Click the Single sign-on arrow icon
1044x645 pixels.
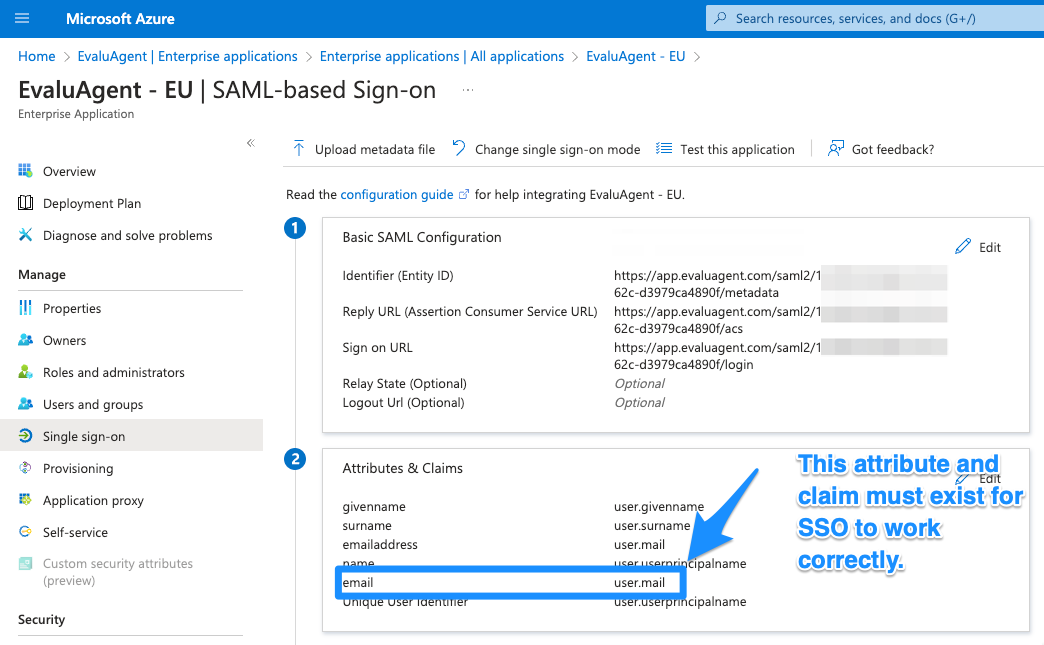pos(25,436)
